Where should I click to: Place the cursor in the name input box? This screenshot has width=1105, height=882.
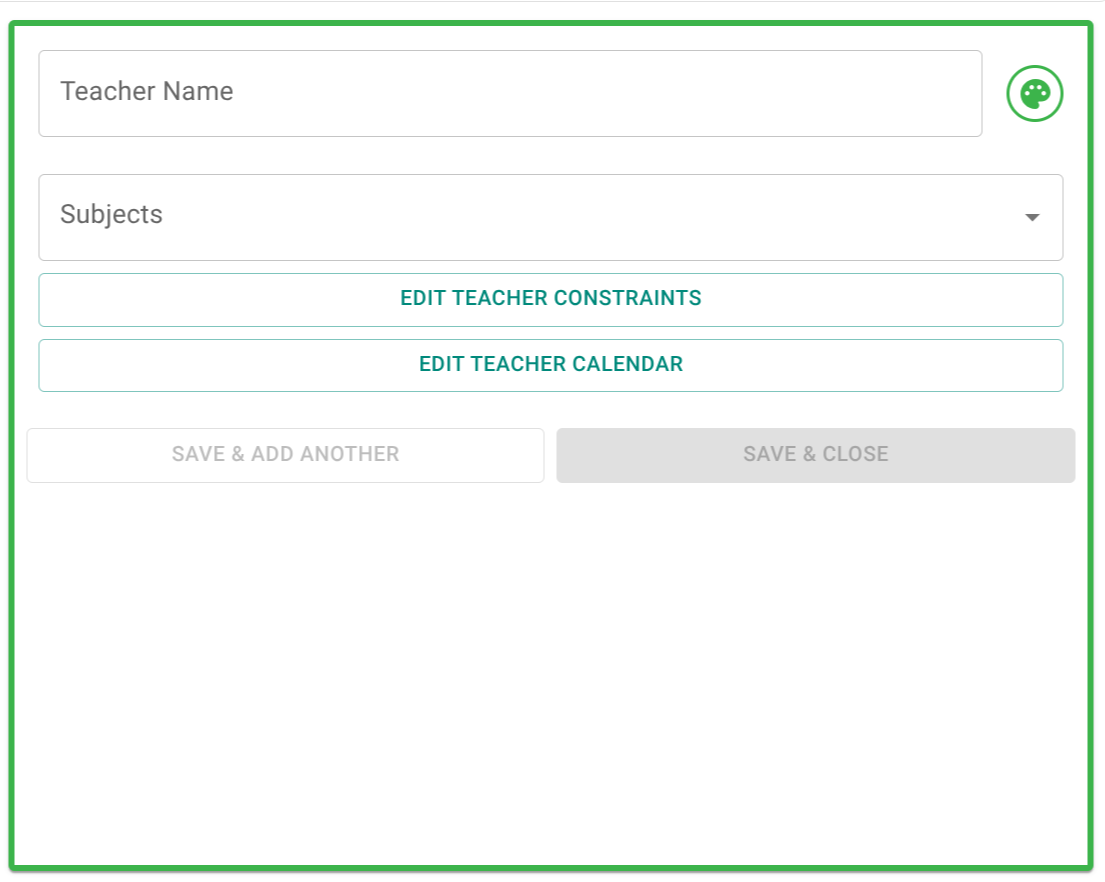click(510, 93)
